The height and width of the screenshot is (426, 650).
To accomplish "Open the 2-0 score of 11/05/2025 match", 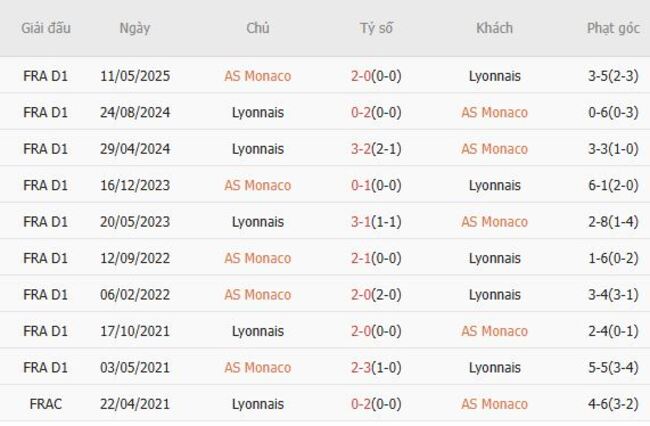I will coord(364,76).
